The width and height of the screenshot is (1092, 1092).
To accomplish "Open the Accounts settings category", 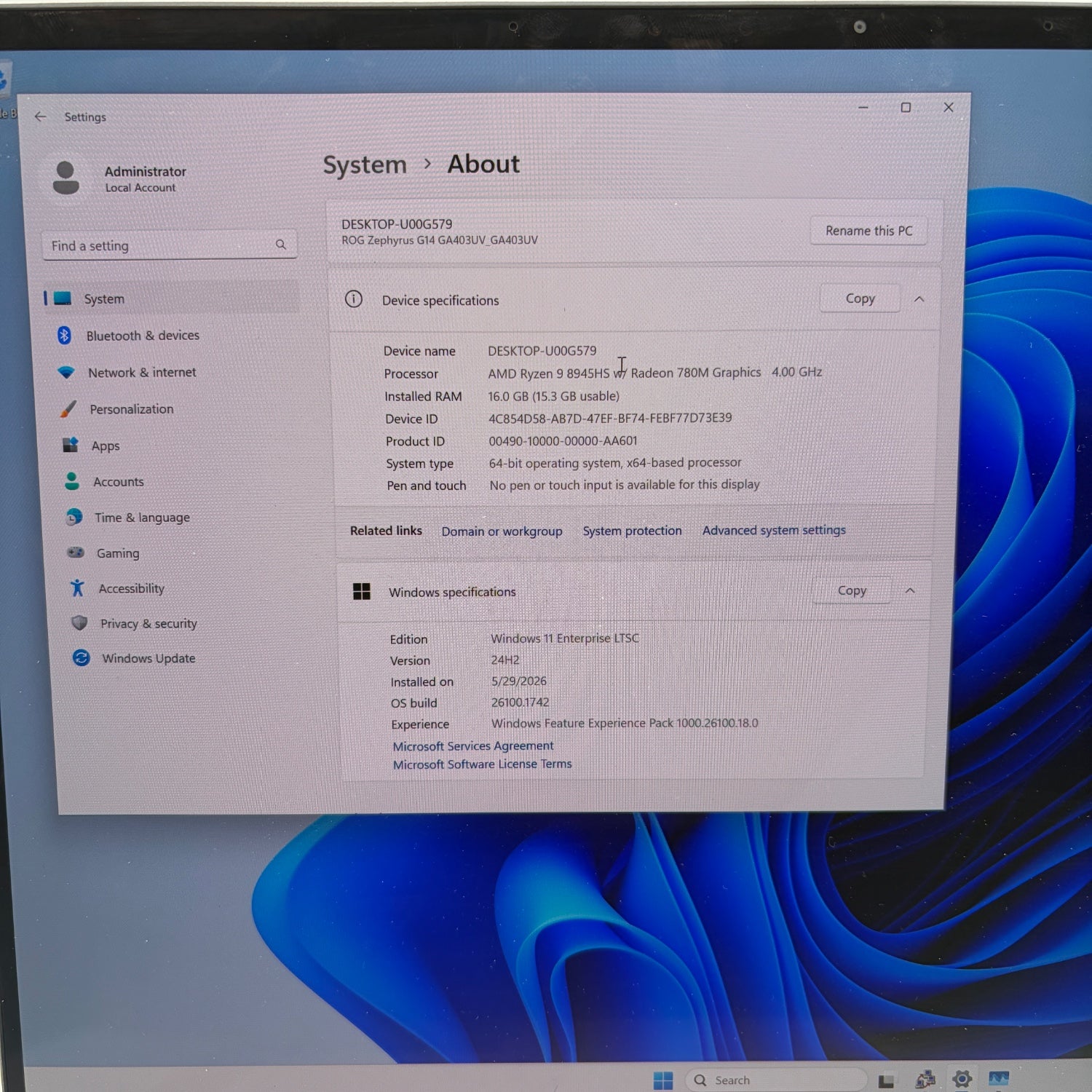I will [x=119, y=482].
